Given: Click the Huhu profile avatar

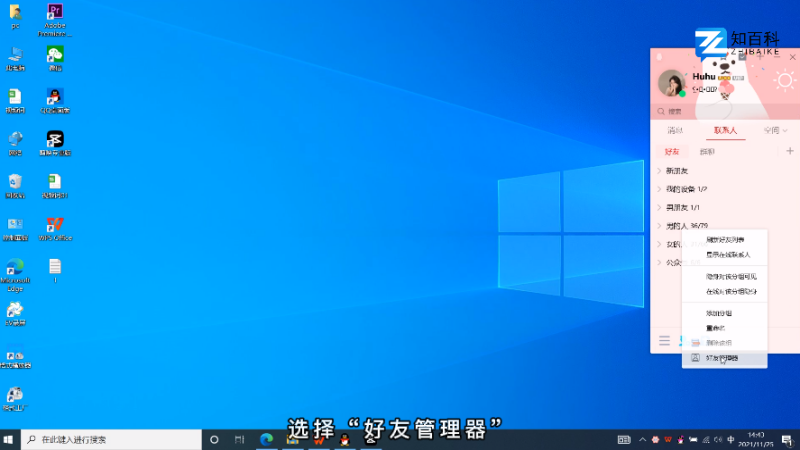Looking at the screenshot, I should click(672, 83).
